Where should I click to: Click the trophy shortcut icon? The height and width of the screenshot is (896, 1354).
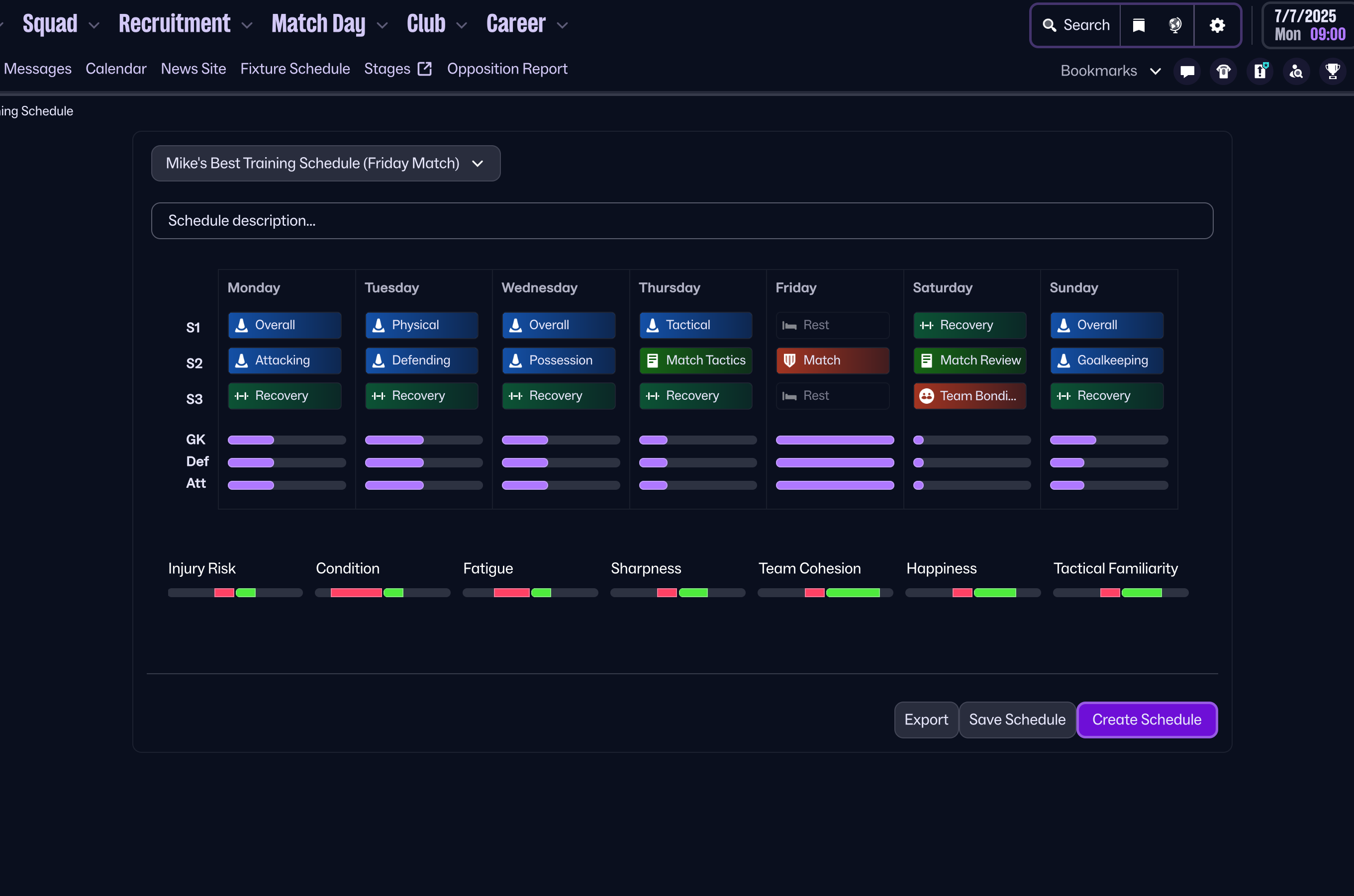(1333, 72)
